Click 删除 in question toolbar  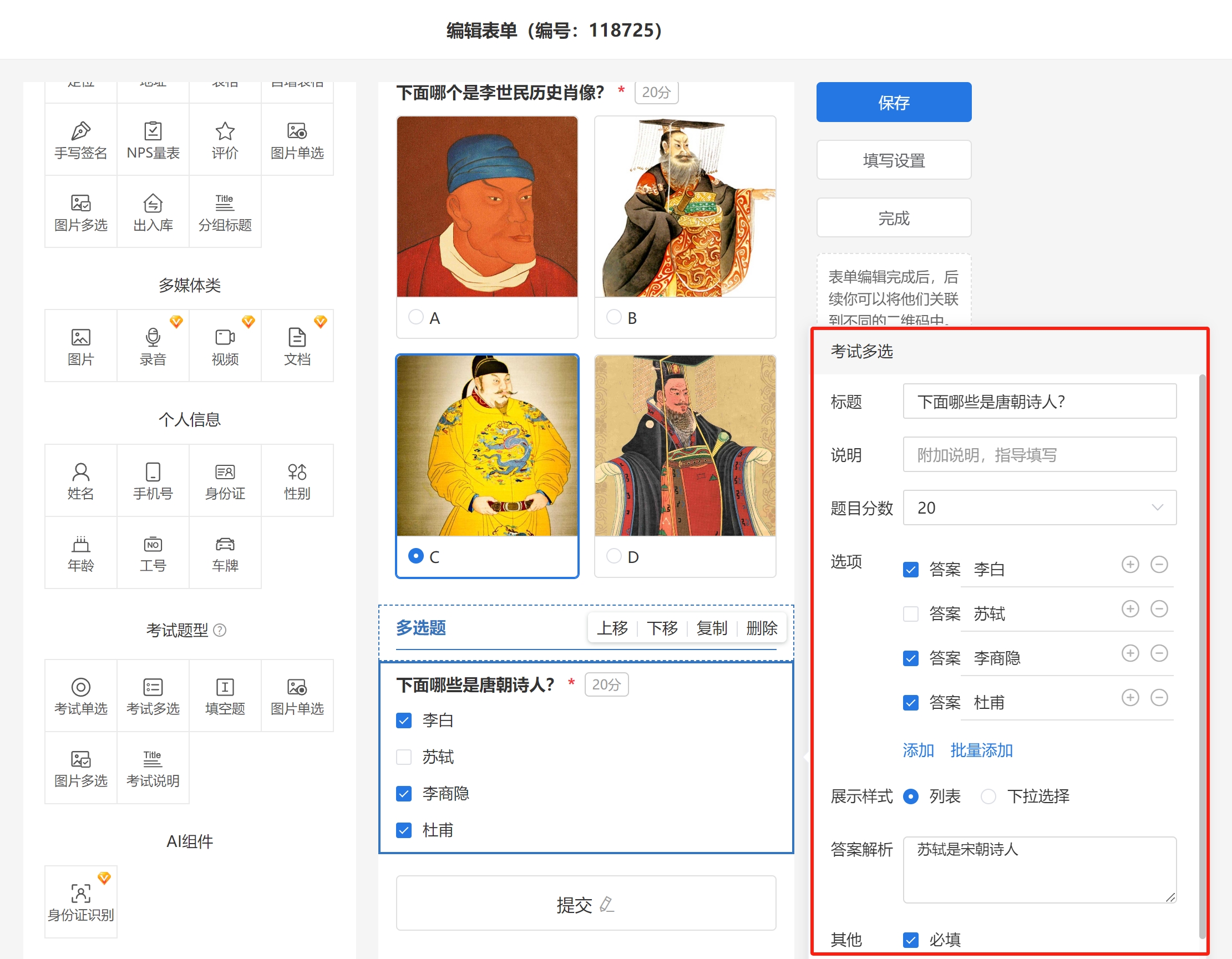point(761,628)
